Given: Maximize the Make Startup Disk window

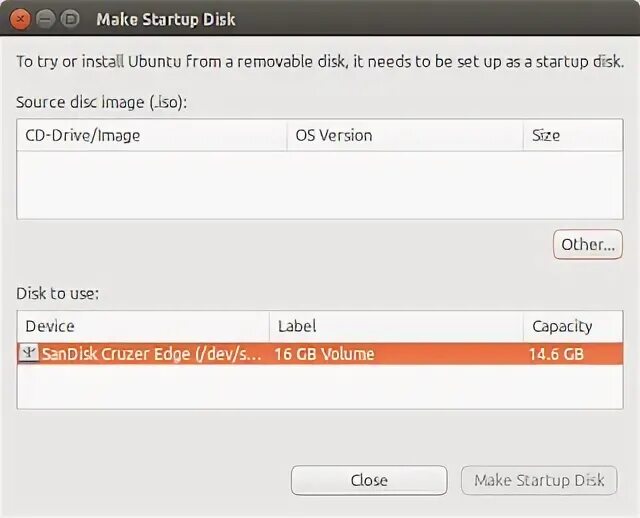Looking at the screenshot, I should tap(70, 19).
